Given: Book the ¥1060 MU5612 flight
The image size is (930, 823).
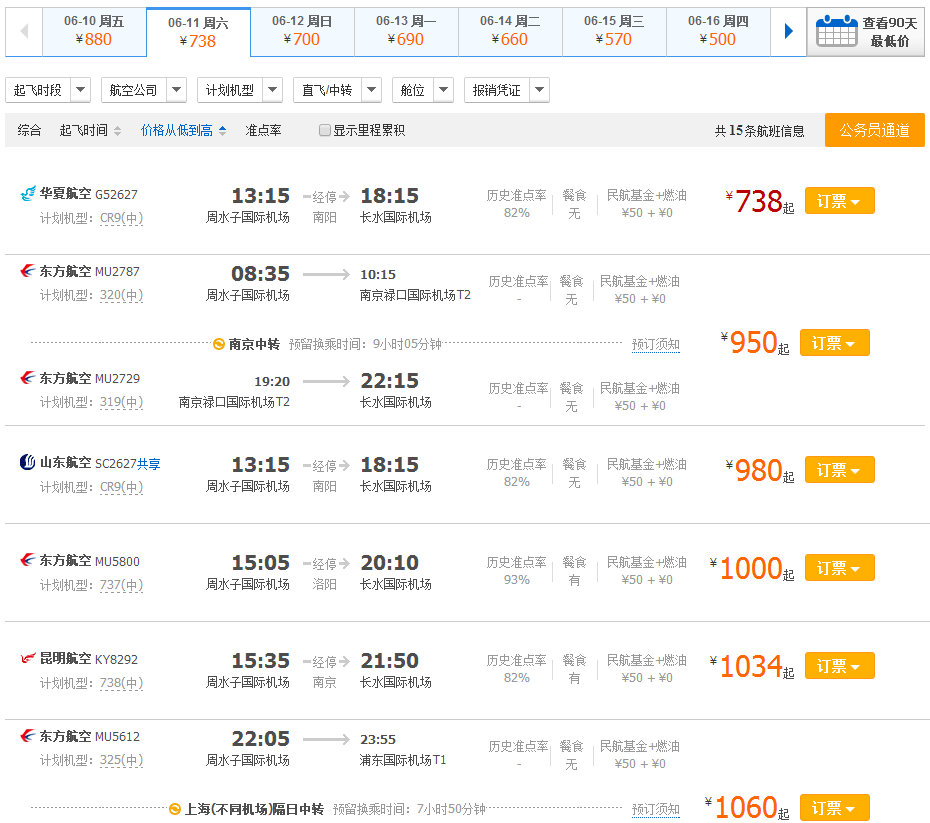Looking at the screenshot, I should pos(835,808).
